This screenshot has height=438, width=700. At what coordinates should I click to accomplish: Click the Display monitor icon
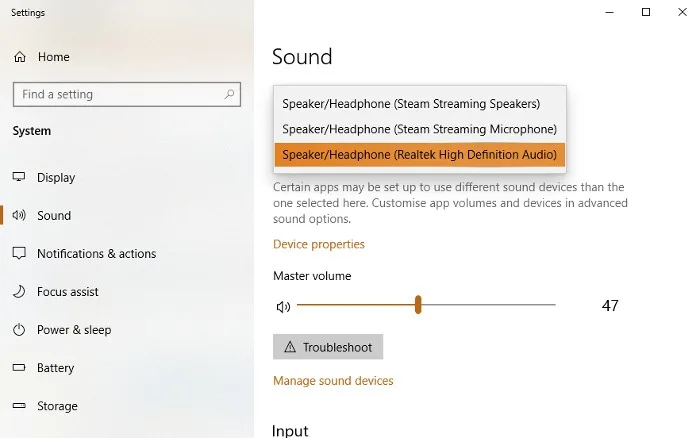19,177
